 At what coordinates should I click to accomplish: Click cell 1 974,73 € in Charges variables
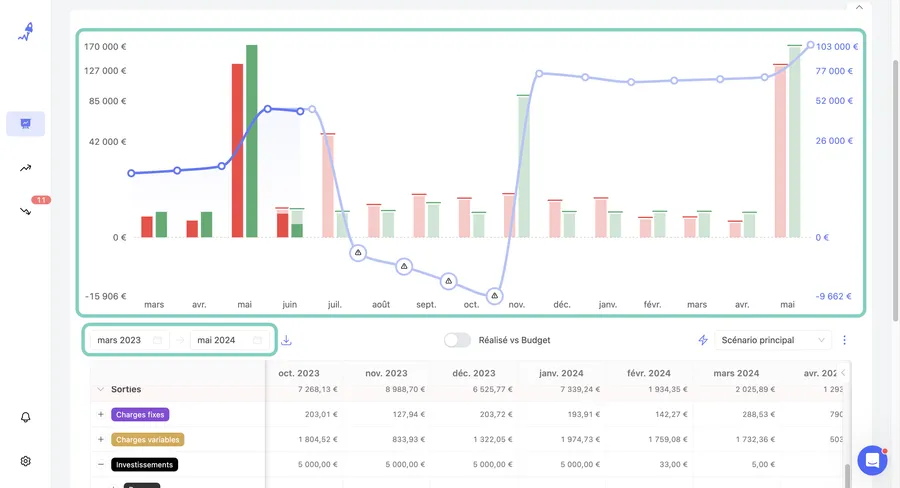pos(580,440)
